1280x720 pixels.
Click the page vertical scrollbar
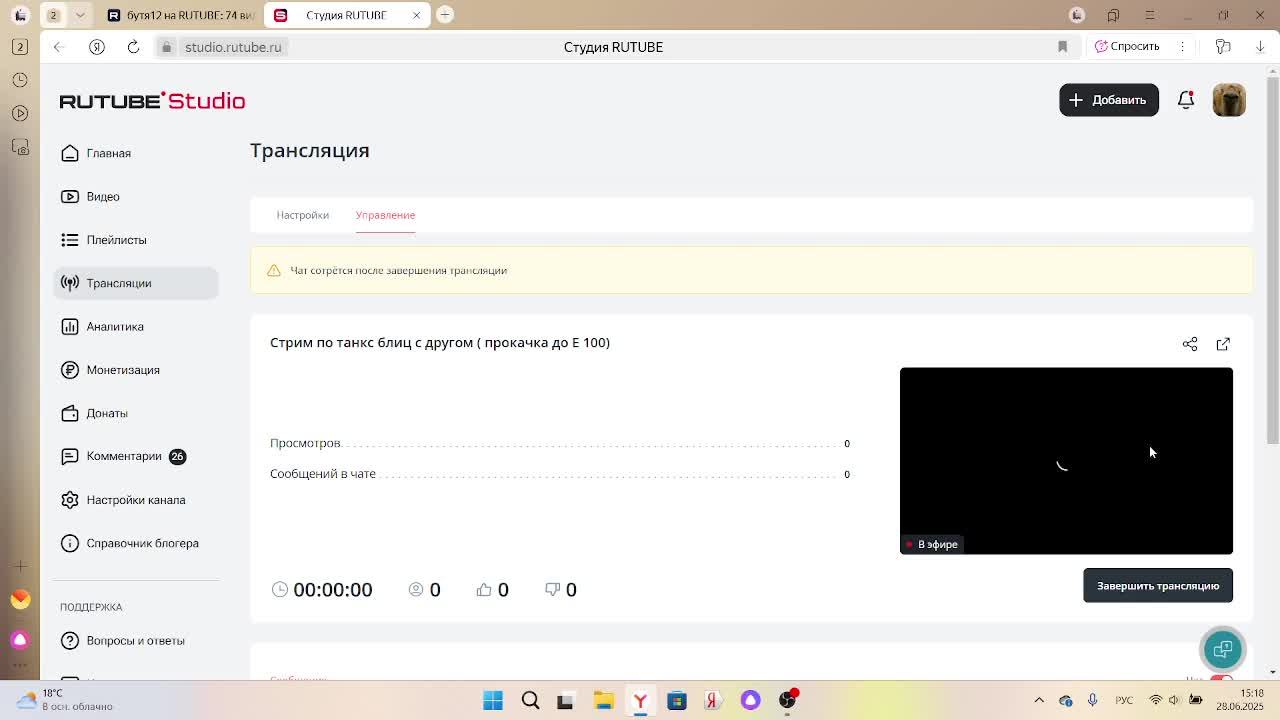[1273, 260]
